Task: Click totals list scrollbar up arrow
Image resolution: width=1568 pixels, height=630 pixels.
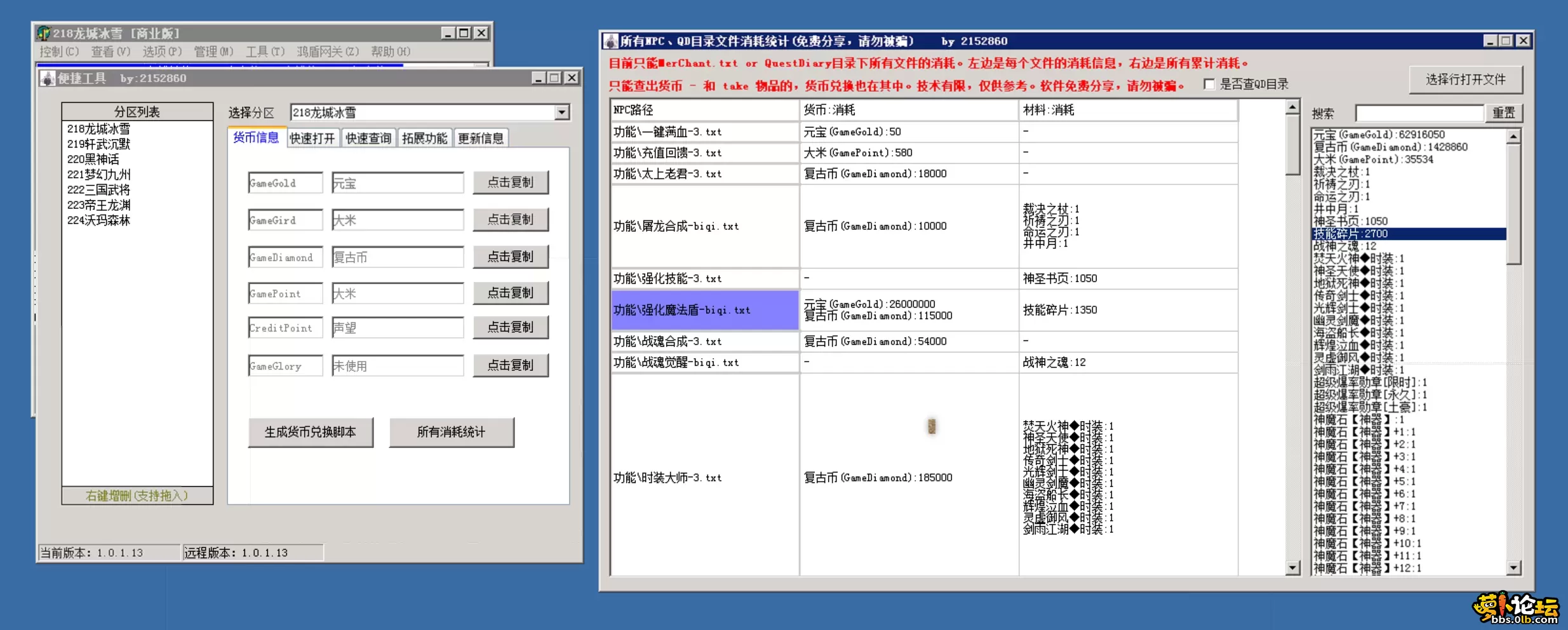Action: click(x=1514, y=137)
